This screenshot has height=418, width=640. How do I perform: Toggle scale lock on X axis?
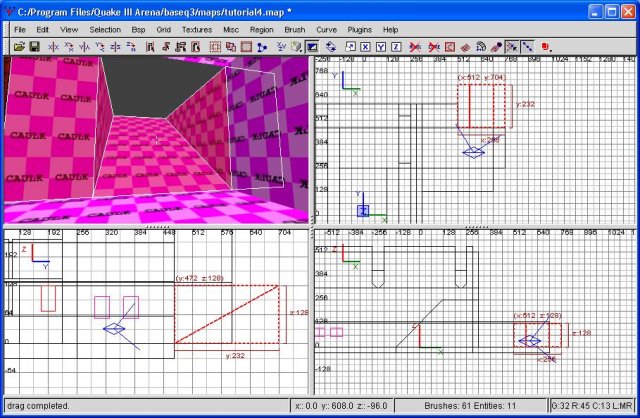[365, 47]
